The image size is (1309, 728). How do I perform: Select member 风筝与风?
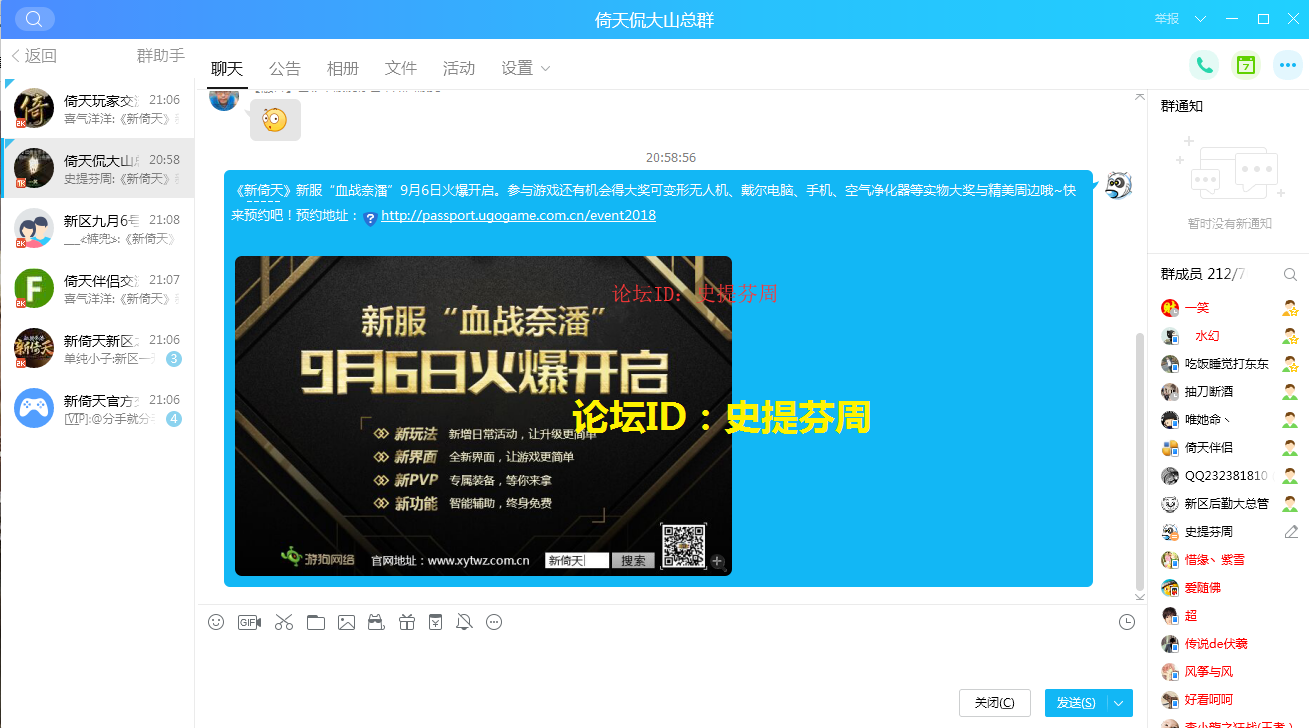tap(1228, 672)
